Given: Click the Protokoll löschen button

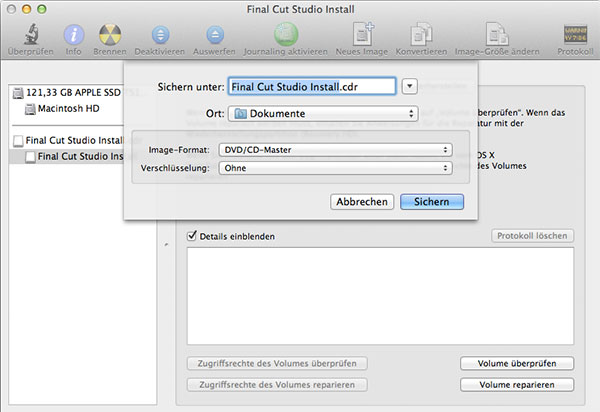Looking at the screenshot, I should tap(532, 236).
